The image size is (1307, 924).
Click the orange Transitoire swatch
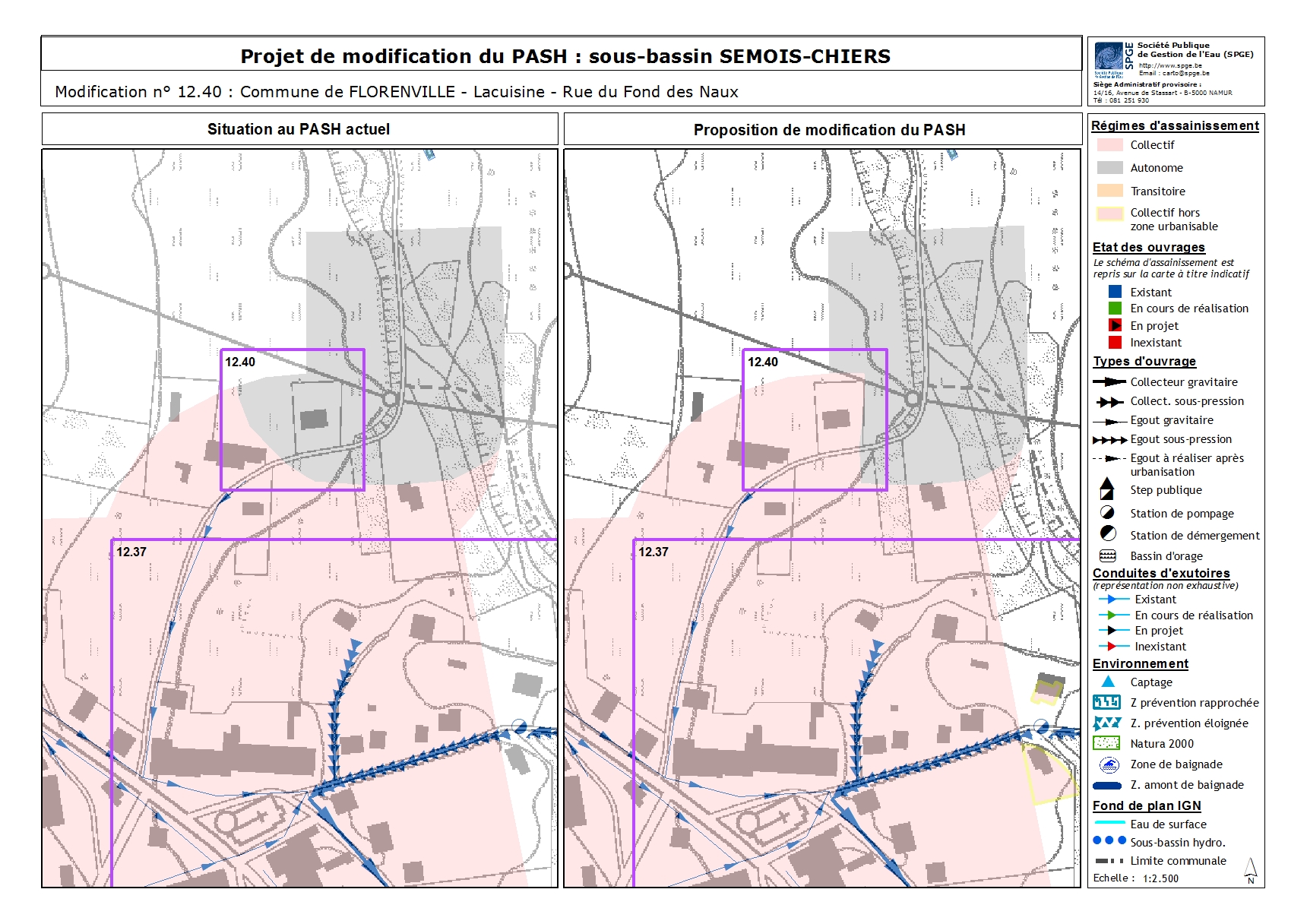pyautogui.click(x=1109, y=191)
